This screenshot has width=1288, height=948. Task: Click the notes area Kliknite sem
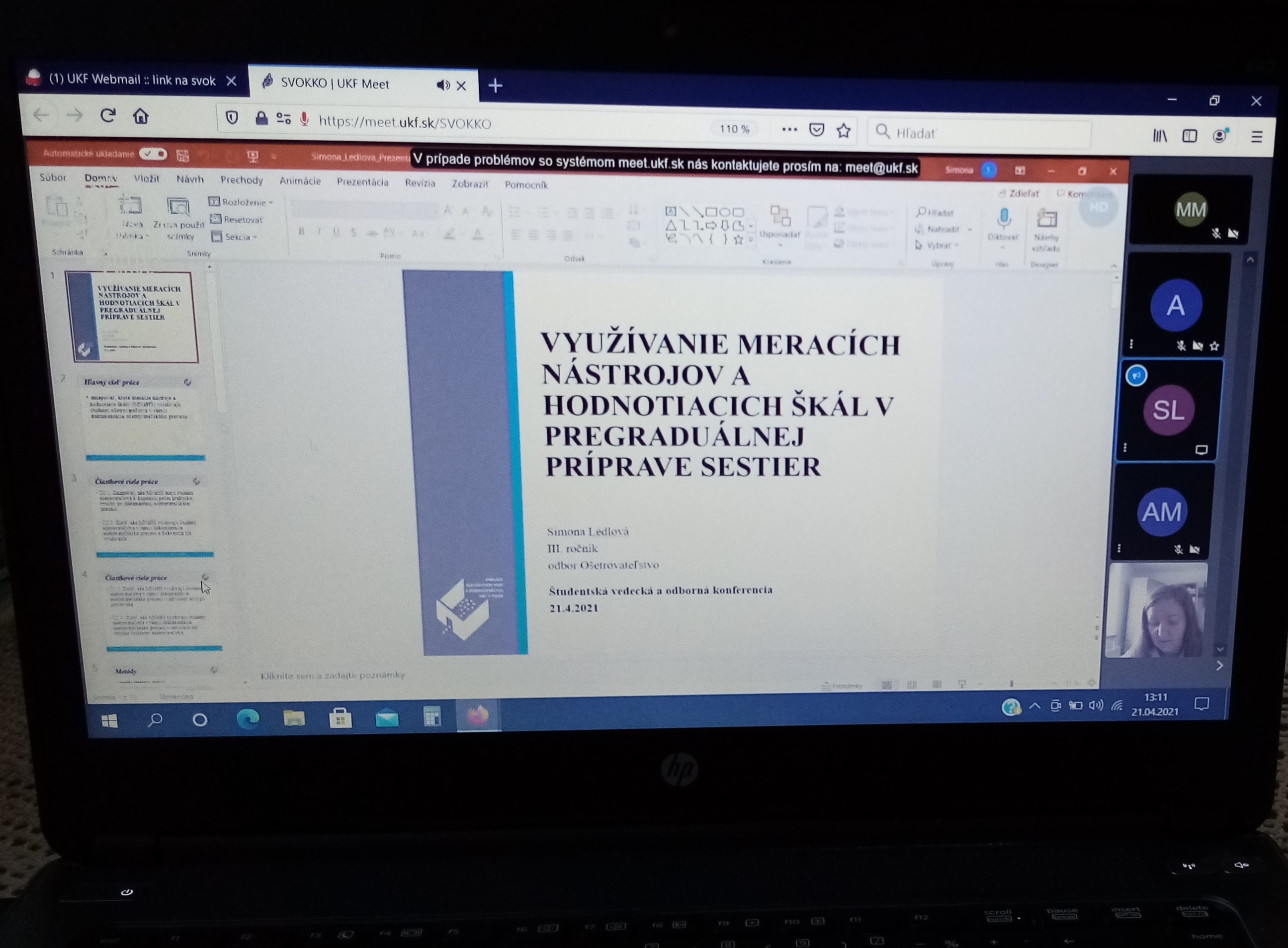333,675
